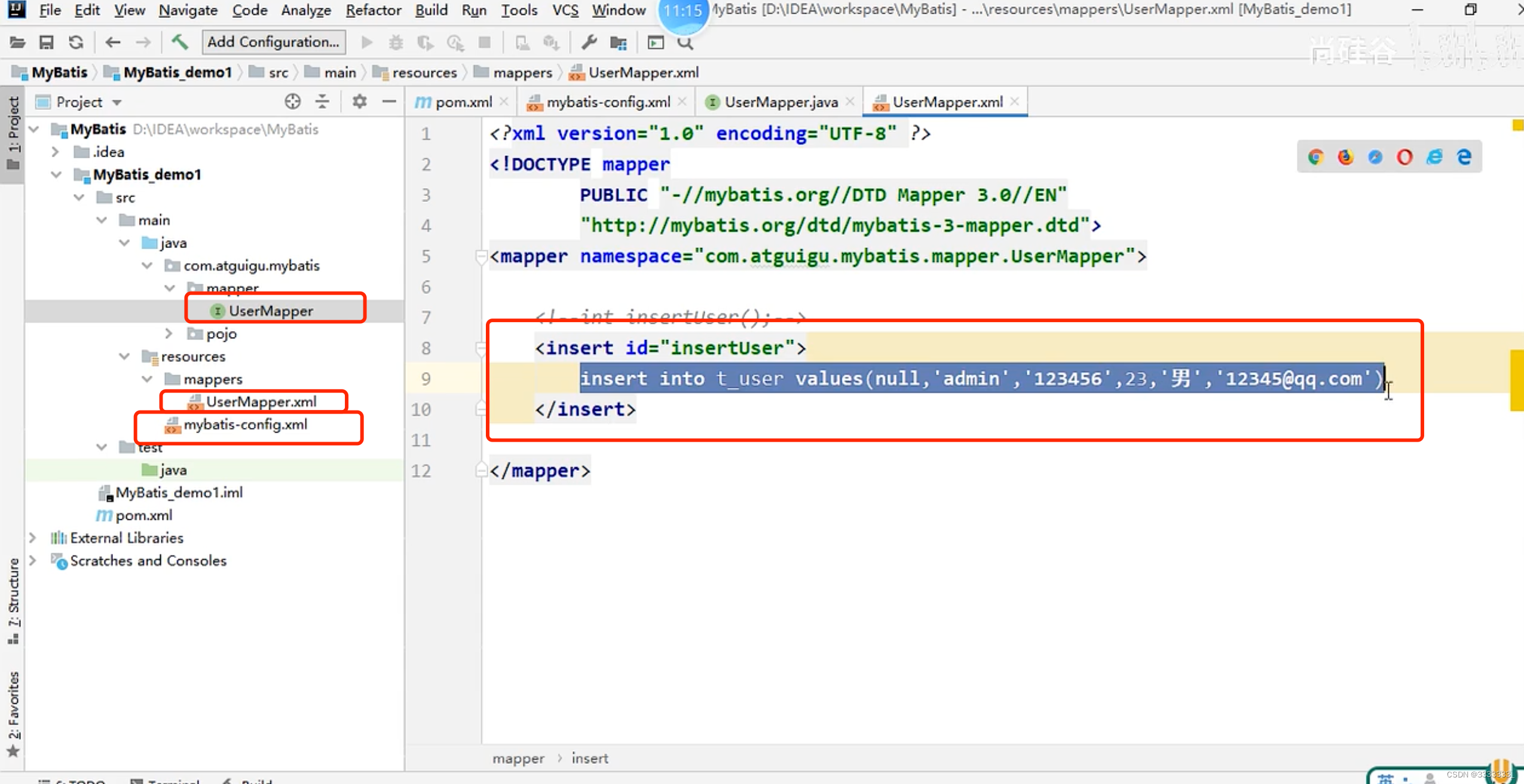Open the Project Structure icon
The image size is (1524, 784).
click(619, 42)
